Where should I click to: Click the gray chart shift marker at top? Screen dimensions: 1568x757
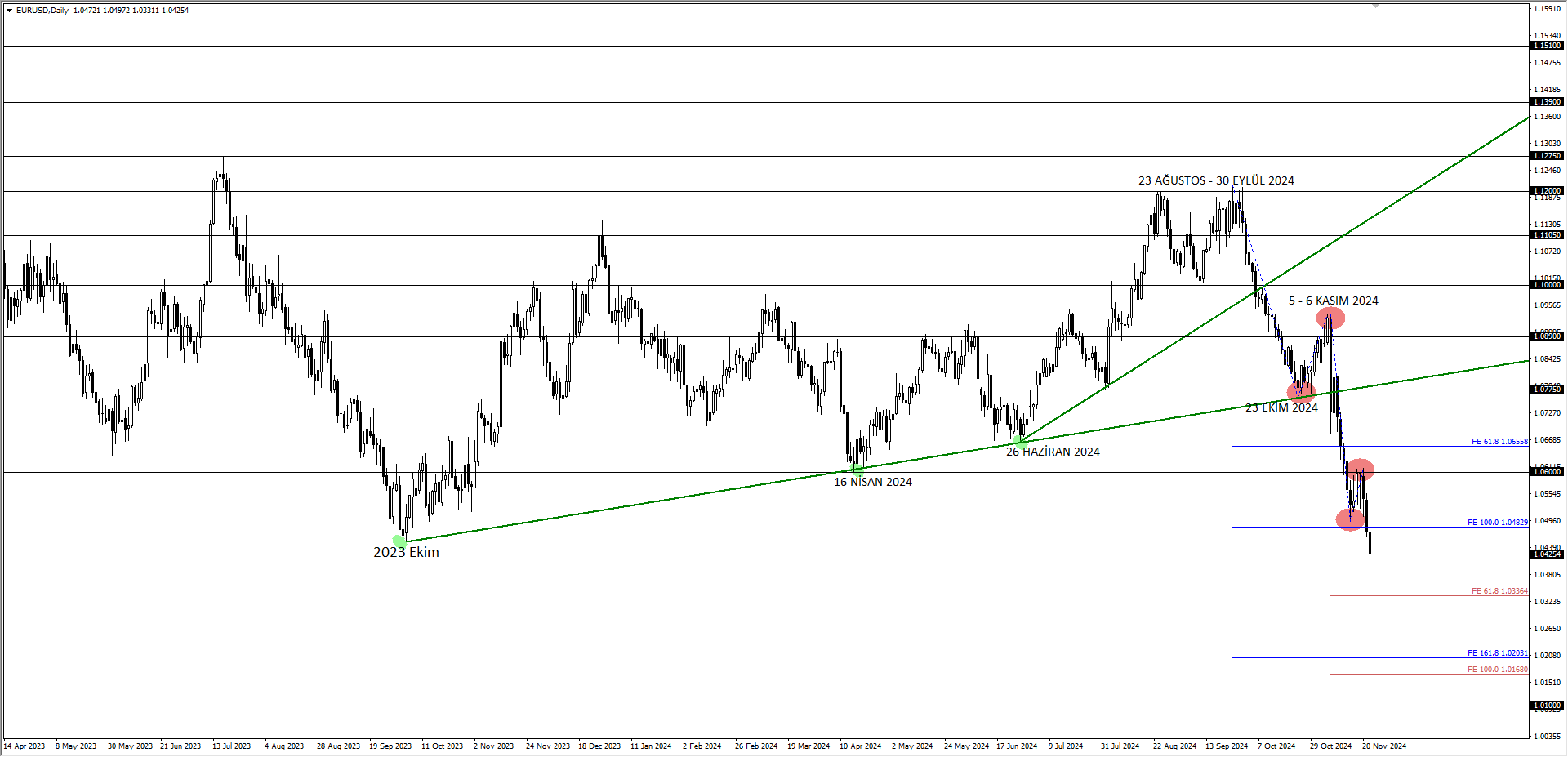coord(1375,6)
